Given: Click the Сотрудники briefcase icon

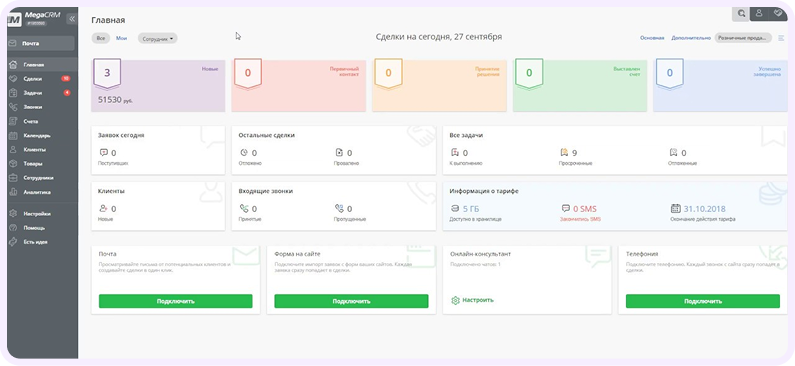Looking at the screenshot, I should pos(13,178).
